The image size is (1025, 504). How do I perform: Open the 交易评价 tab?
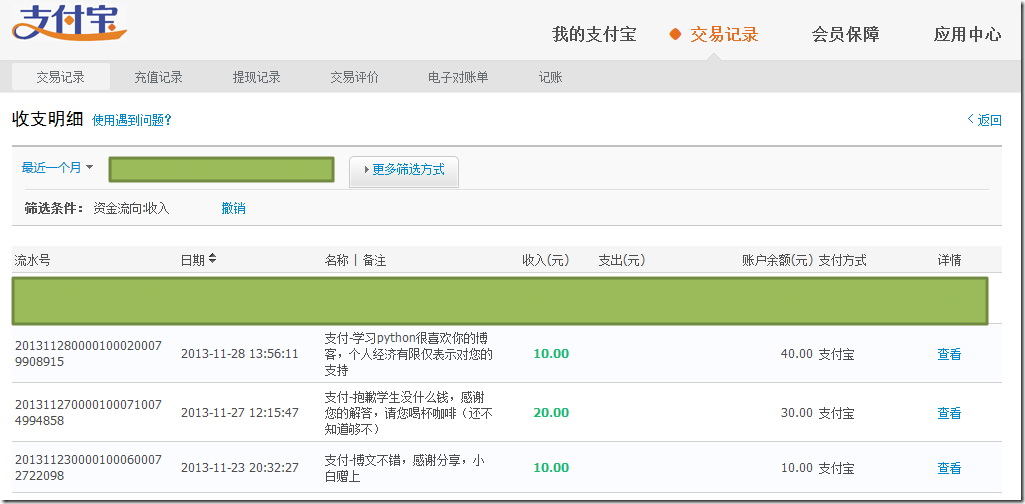[x=354, y=77]
